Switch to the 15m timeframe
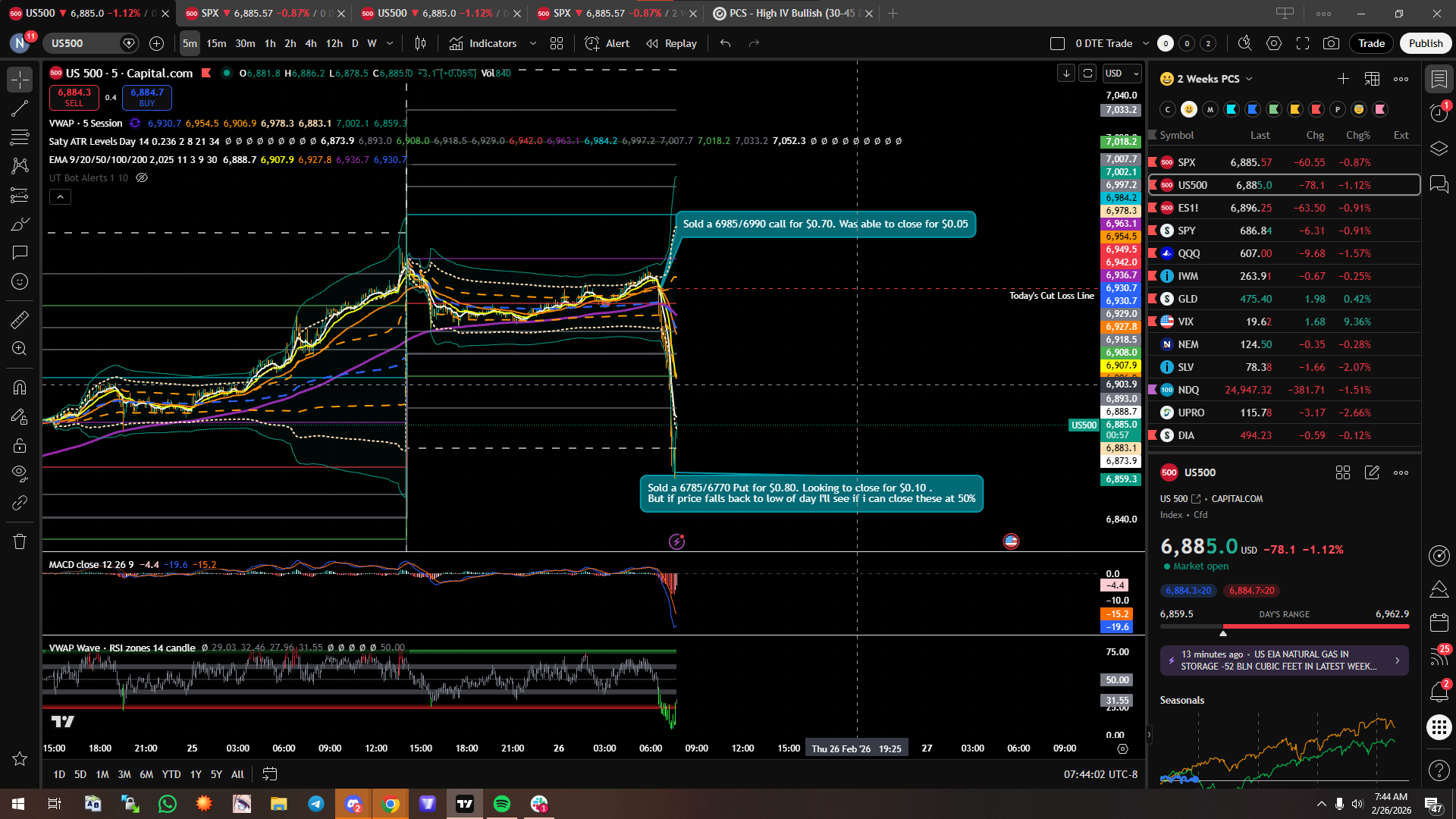The width and height of the screenshot is (1456, 819). click(216, 43)
